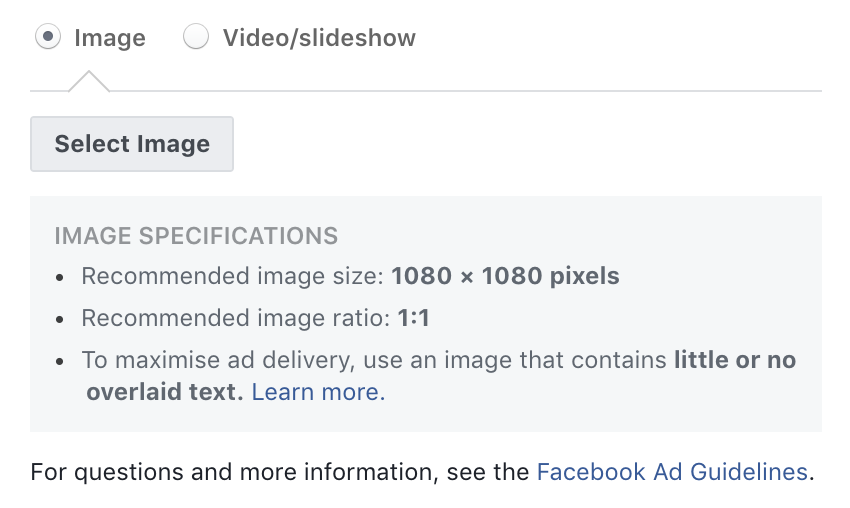Choose the Video/slideshow radio button
Screen dimensions: 850x508
pyautogui.click(x=196, y=37)
